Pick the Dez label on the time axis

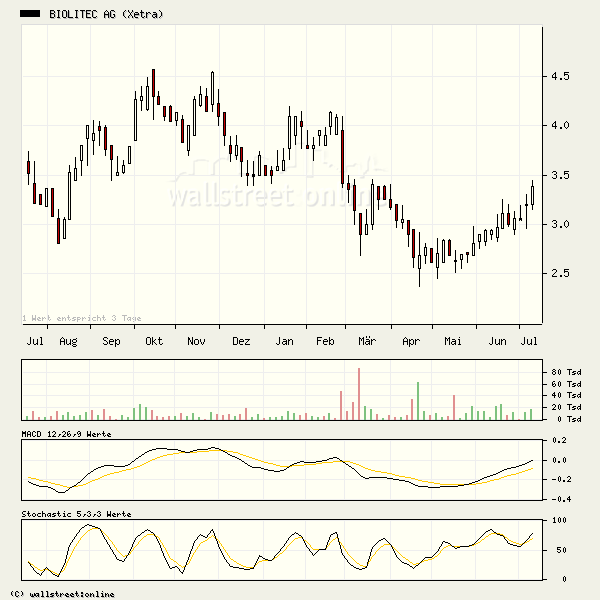coord(240,342)
